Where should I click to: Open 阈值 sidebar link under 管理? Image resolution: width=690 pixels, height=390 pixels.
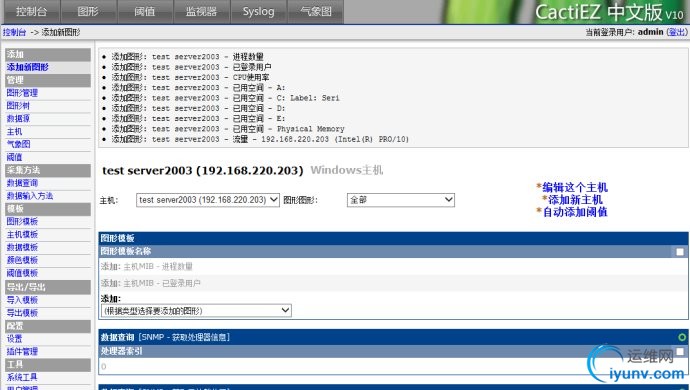[14, 157]
